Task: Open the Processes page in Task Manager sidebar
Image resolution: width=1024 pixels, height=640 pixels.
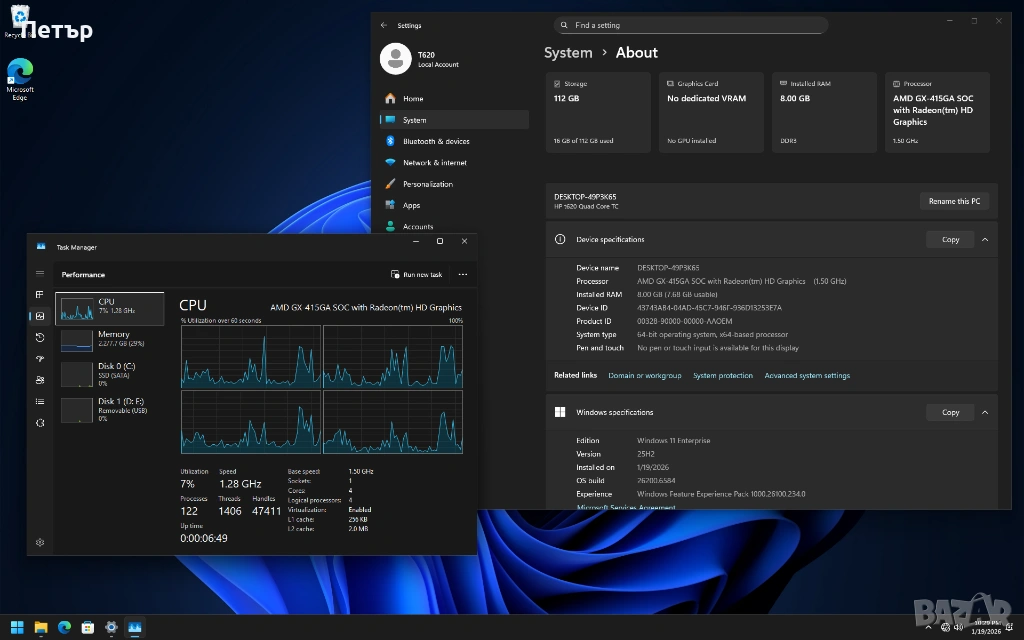Action: (x=40, y=295)
